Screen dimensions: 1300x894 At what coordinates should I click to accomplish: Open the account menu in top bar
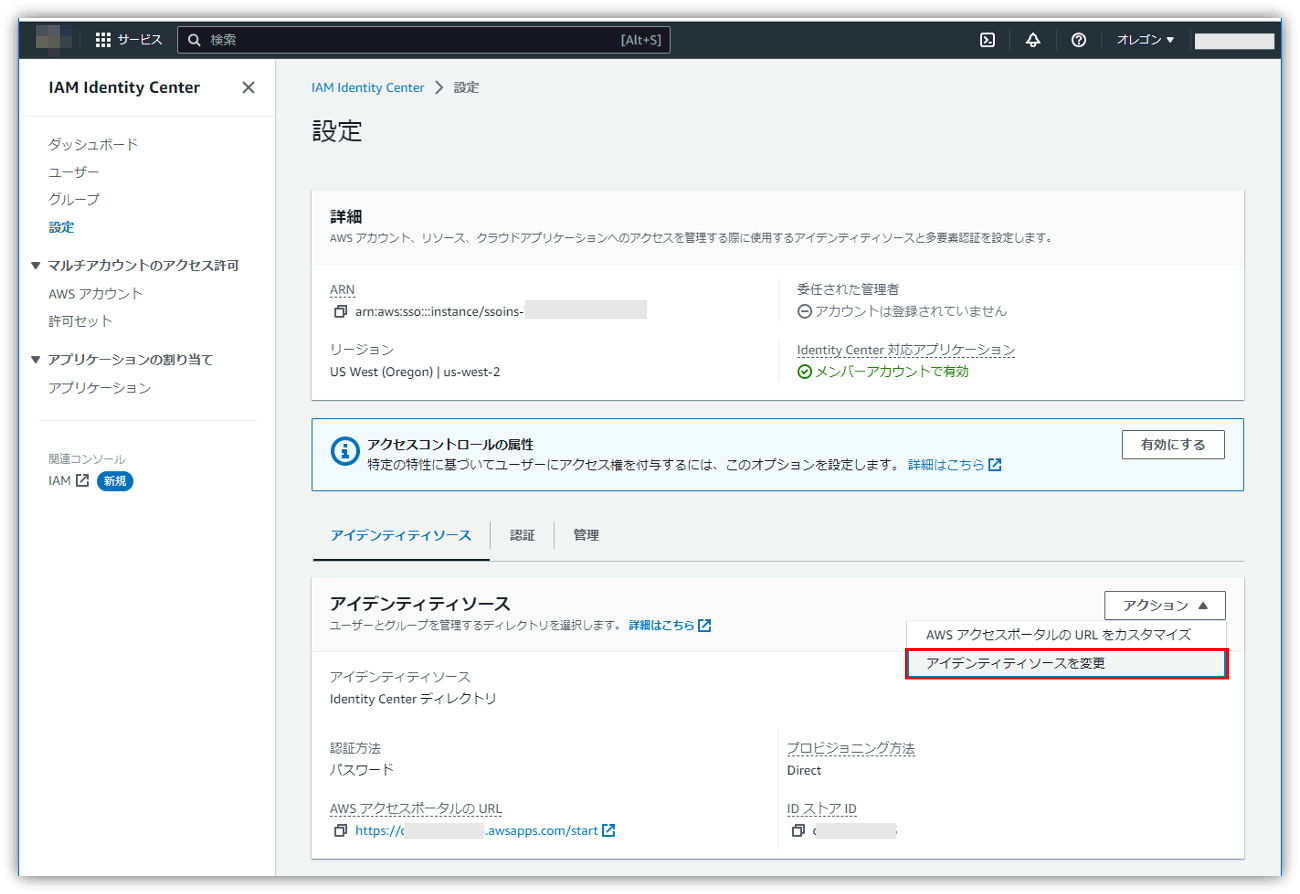click(x=1234, y=41)
